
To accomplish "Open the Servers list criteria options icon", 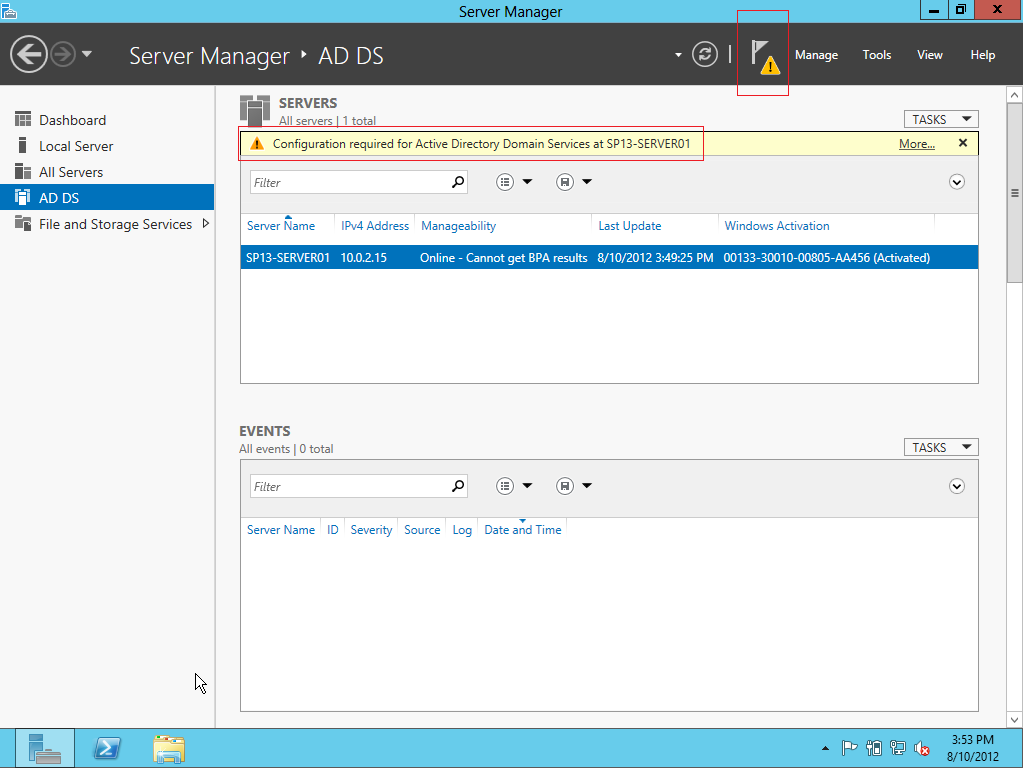I will tap(505, 182).
